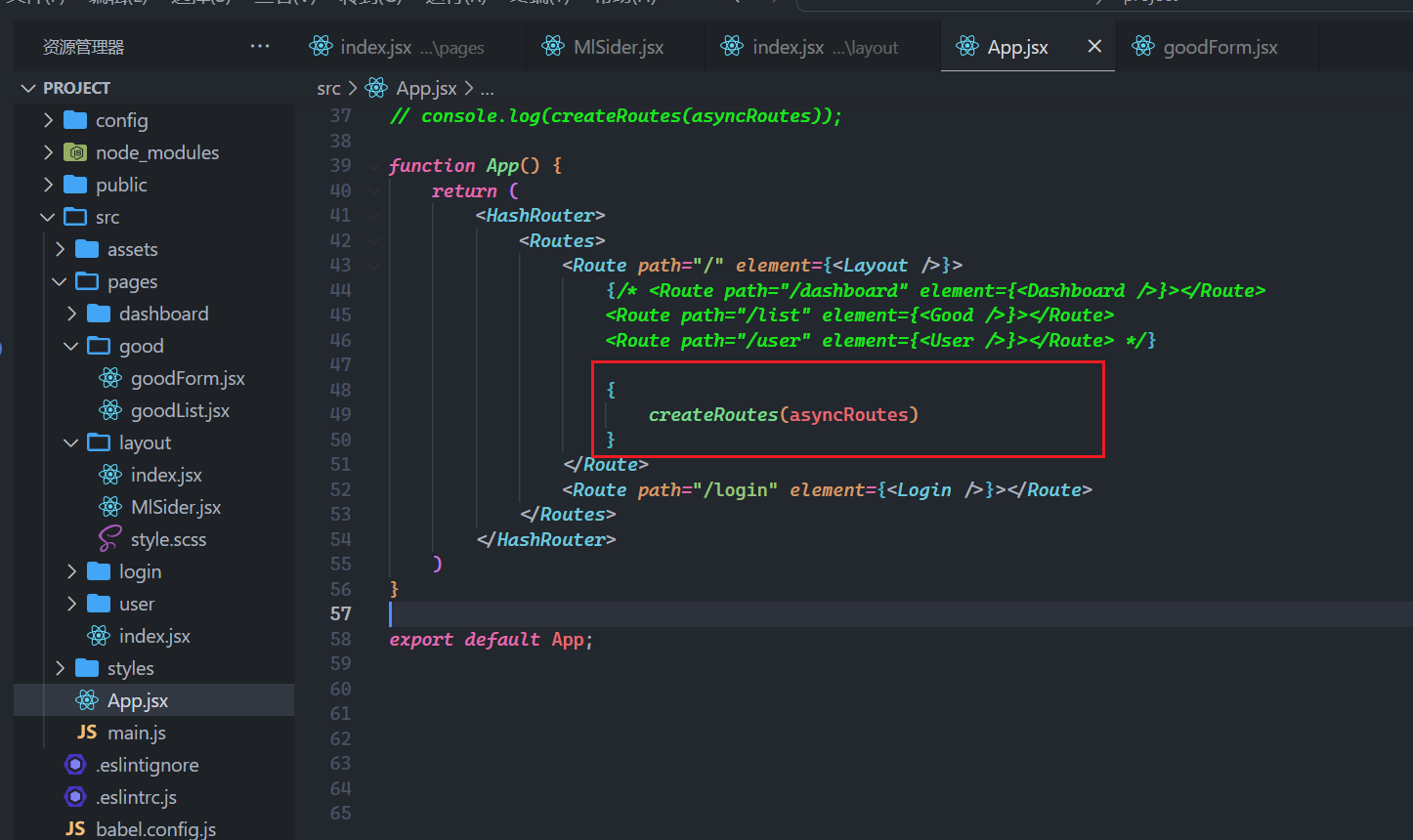The width and height of the screenshot is (1413, 840).
Task: Switch to the index.jsx layout tab
Action: 808,46
